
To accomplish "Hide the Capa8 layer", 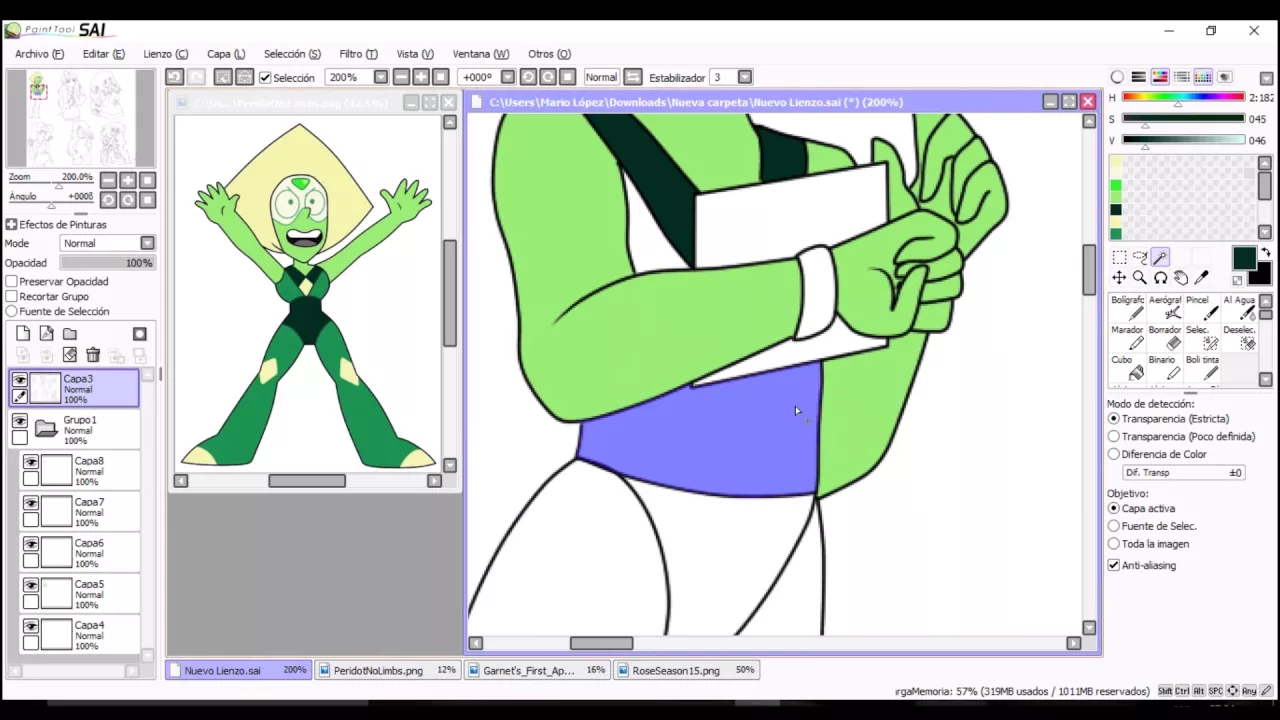I will pos(31,462).
